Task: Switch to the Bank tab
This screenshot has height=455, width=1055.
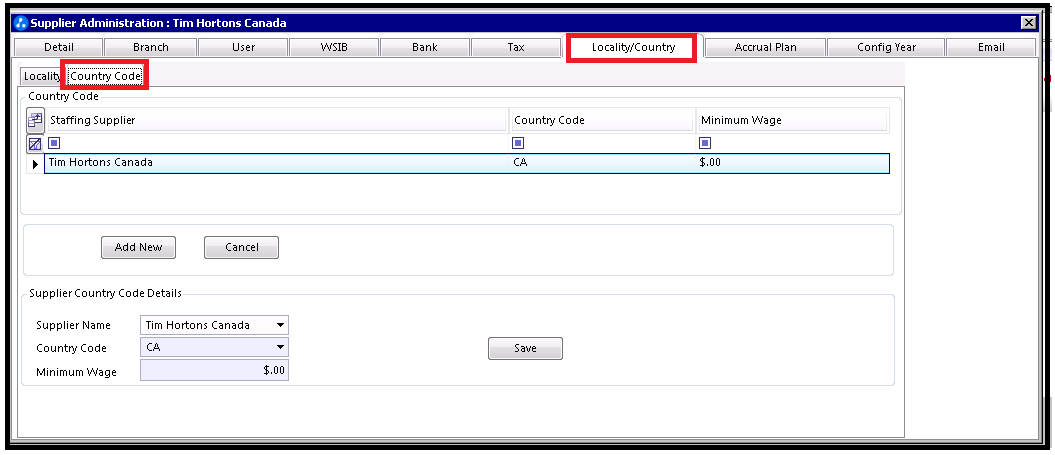Action: (x=425, y=47)
